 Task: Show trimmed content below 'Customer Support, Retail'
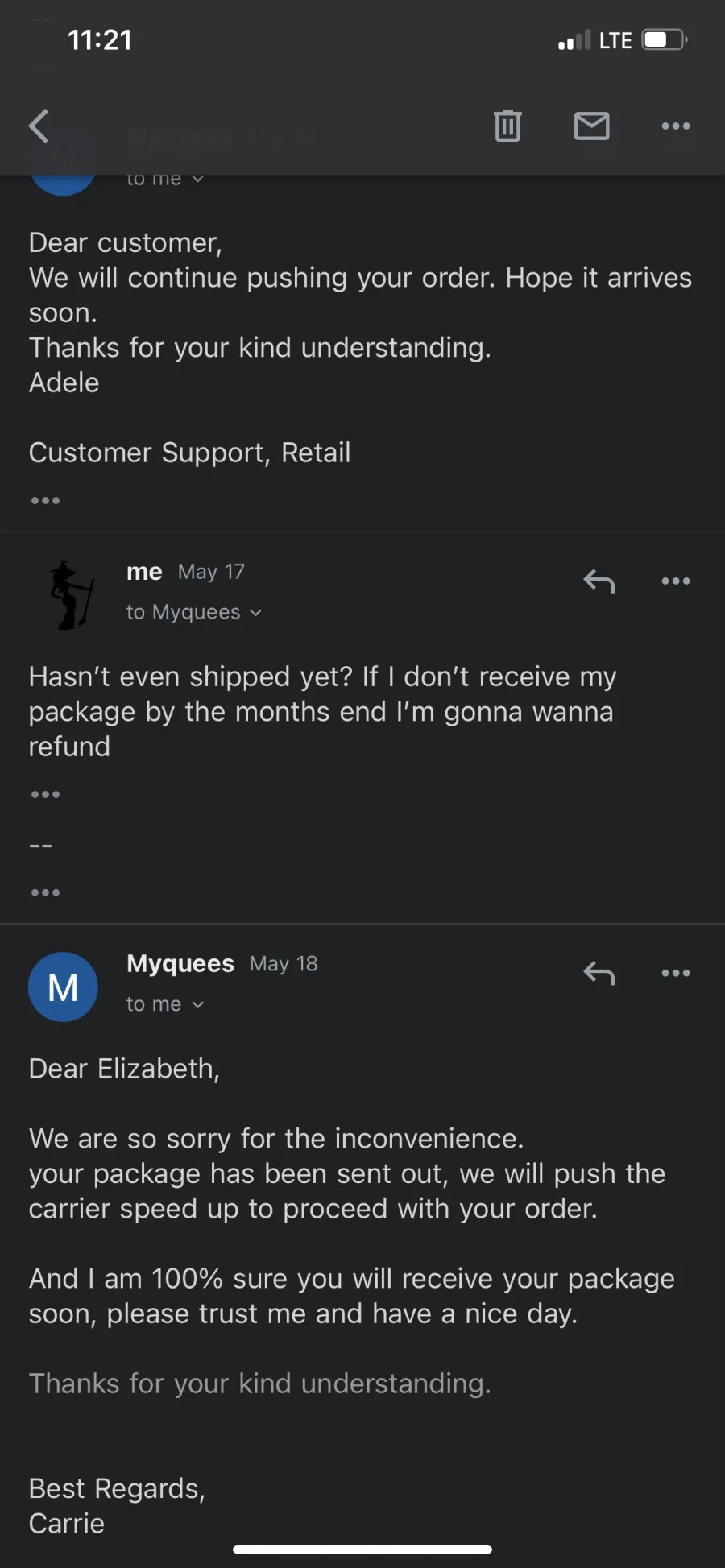(x=45, y=501)
